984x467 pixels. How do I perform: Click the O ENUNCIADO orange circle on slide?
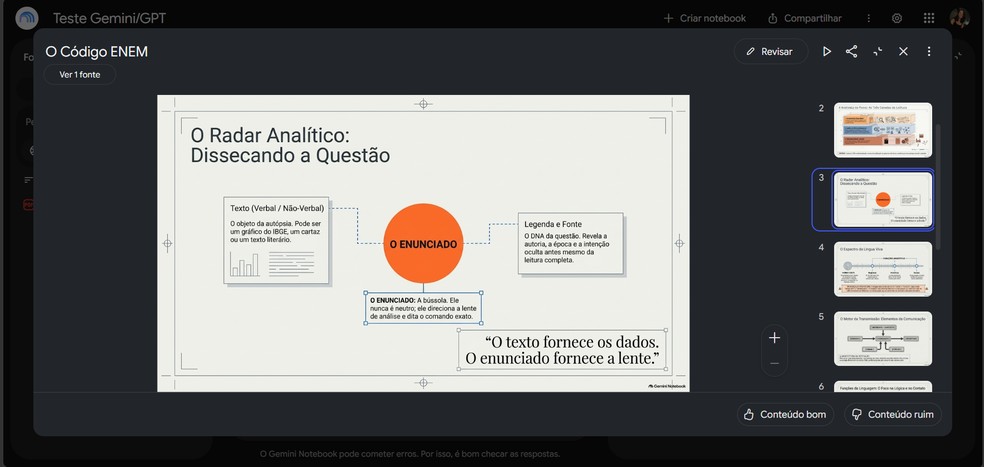(x=423, y=244)
